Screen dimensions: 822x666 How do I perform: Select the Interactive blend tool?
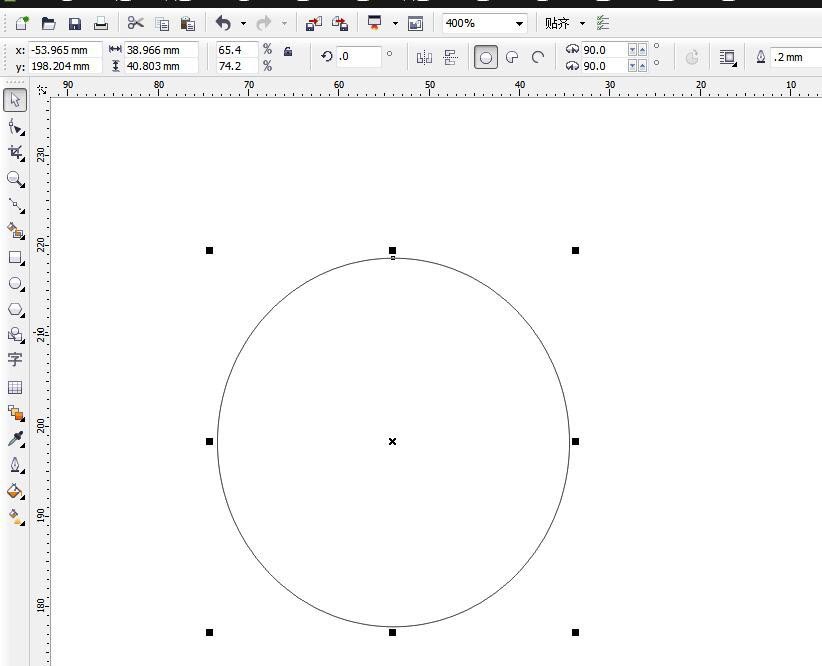point(16,413)
